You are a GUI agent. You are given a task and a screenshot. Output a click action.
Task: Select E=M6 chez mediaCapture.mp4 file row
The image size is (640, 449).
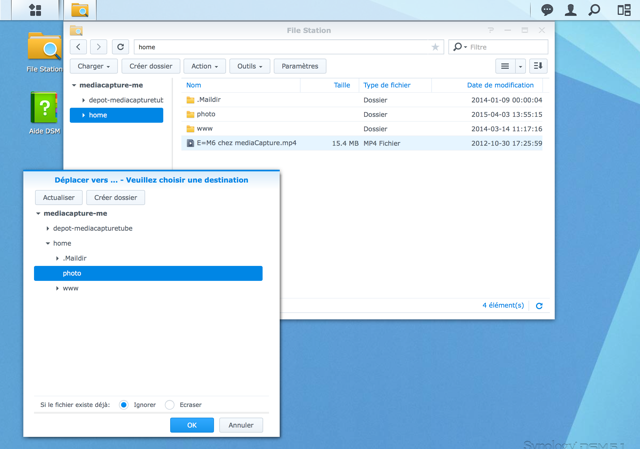362,143
